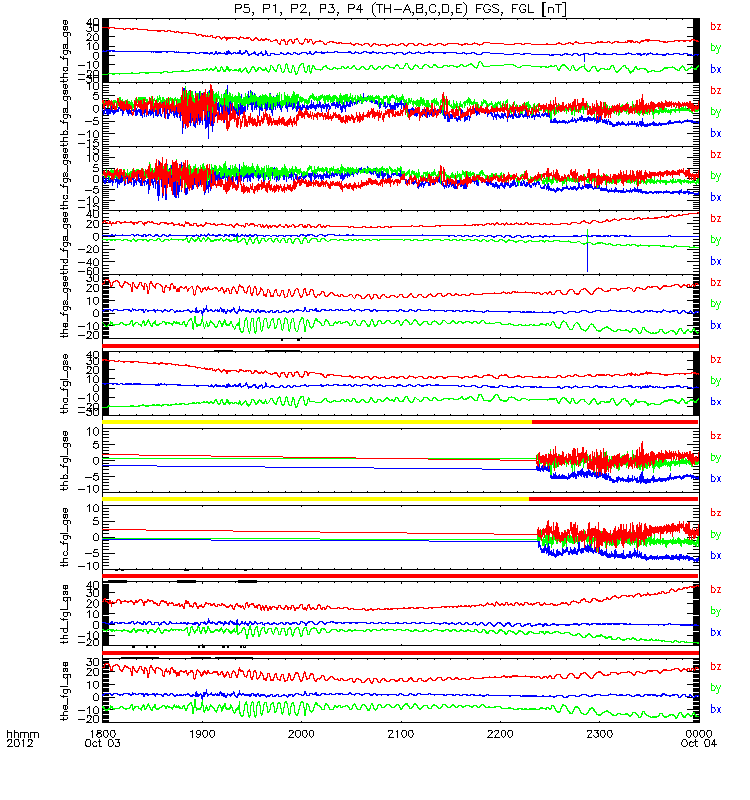Click the red bar above the thd_fgl_gse panel

[401, 576]
